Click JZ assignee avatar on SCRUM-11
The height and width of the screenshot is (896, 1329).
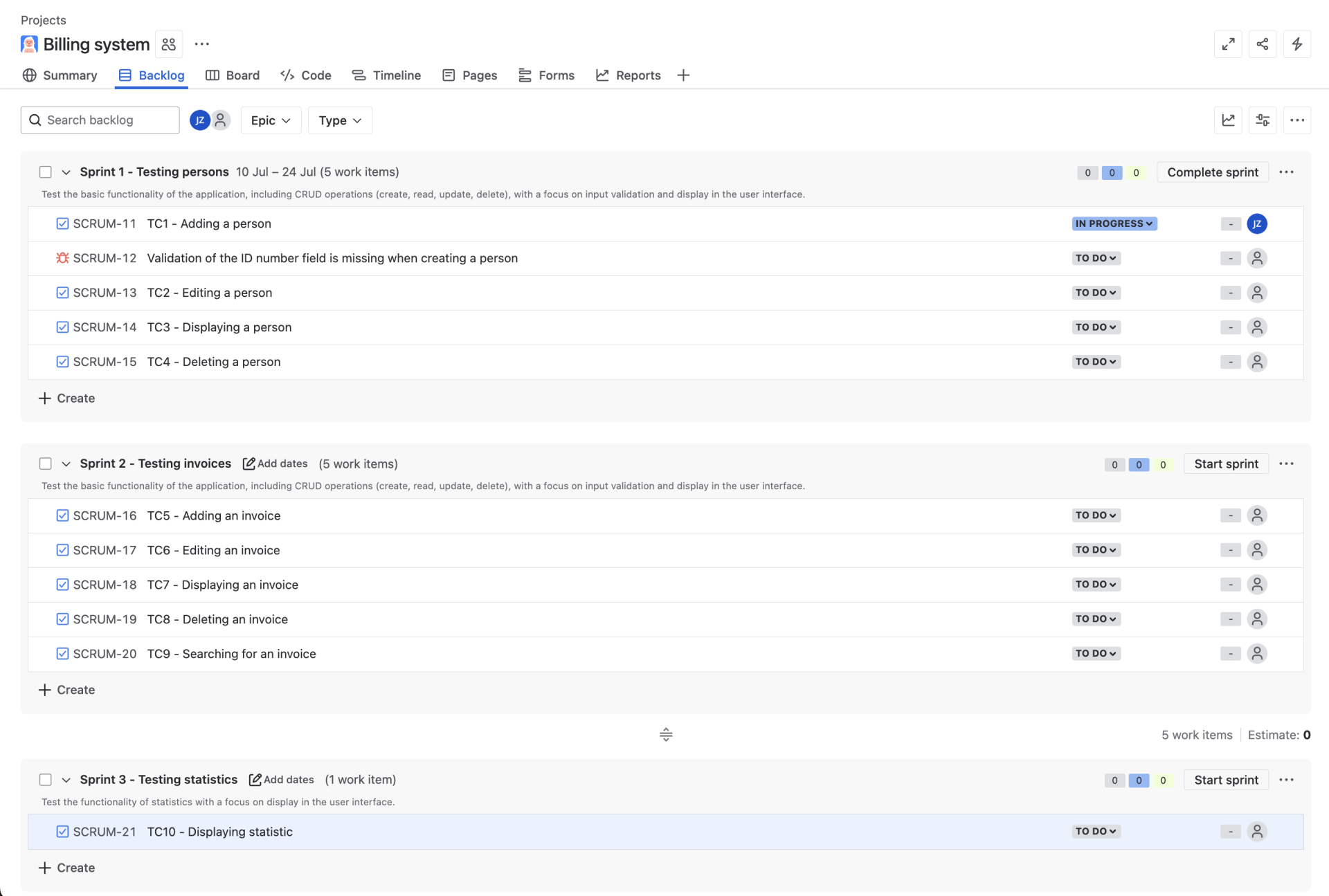pos(1256,223)
